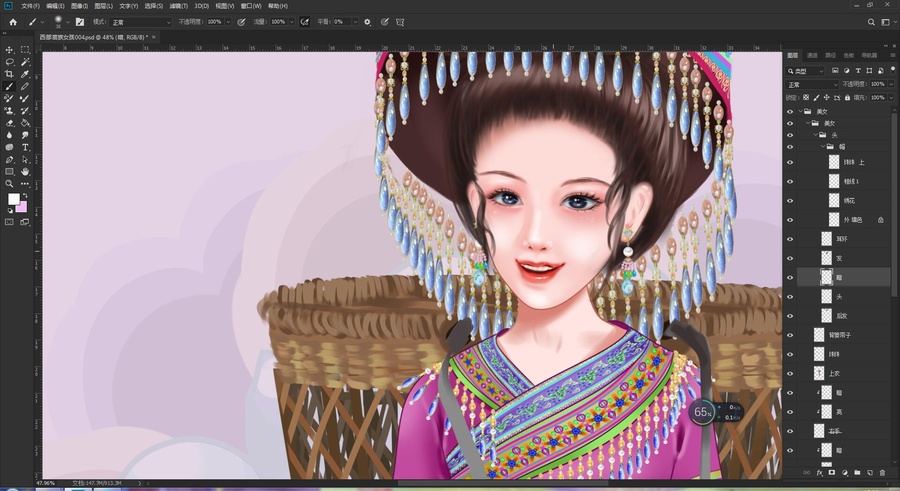Add a layer mask icon
The image size is (900, 491).
[832, 473]
